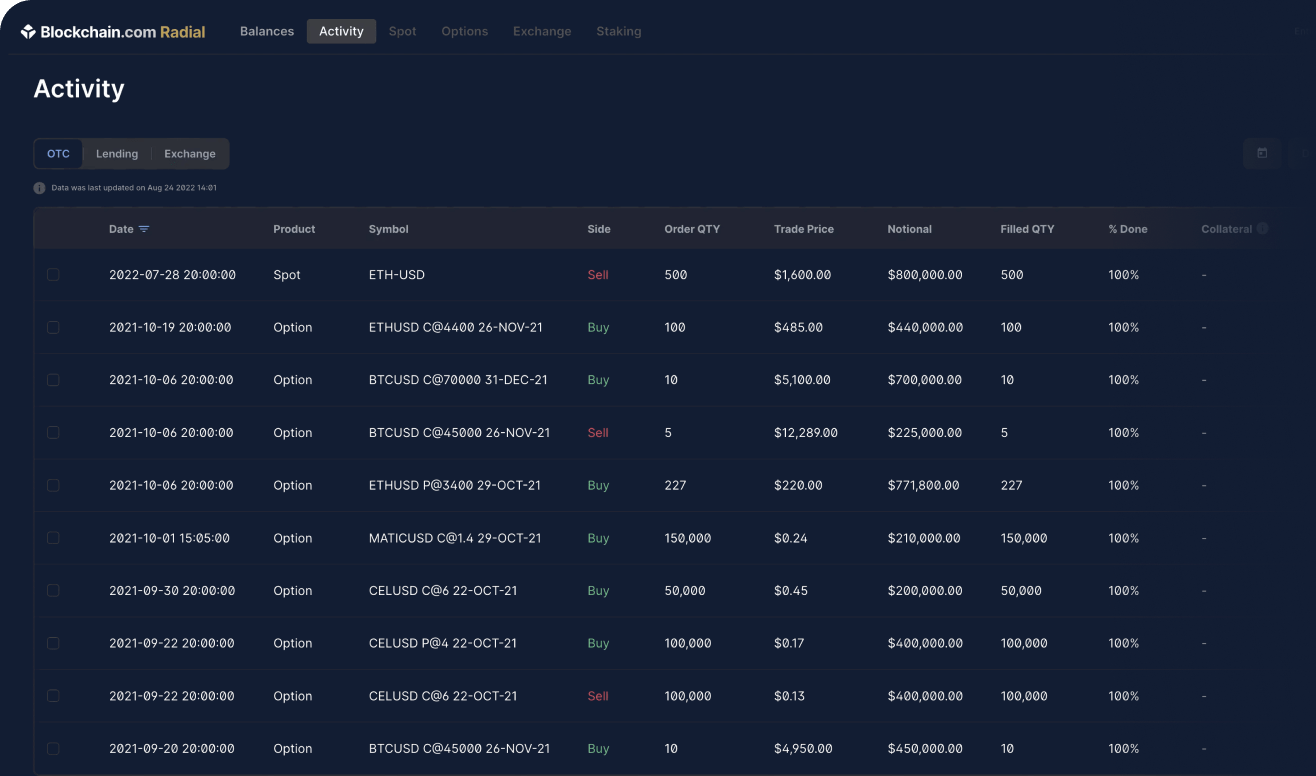Image resolution: width=1316 pixels, height=776 pixels.
Task: Switch to the Exchange activity tab
Action: [x=190, y=154]
